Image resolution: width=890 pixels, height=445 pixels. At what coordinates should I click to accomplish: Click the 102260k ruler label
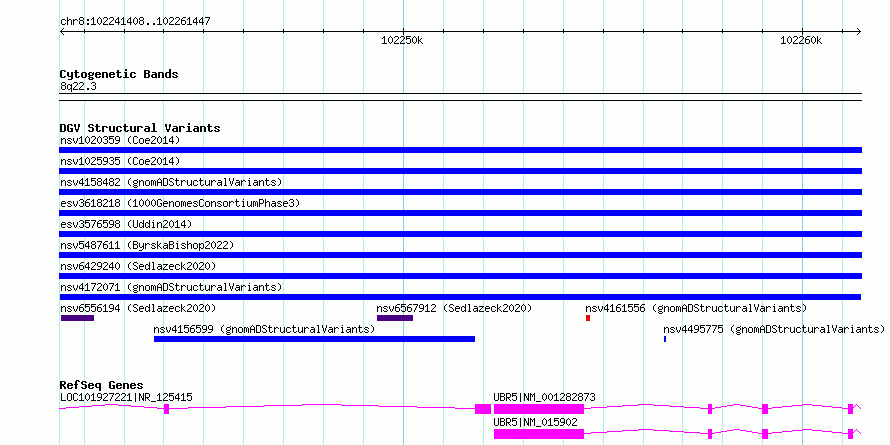coord(801,40)
